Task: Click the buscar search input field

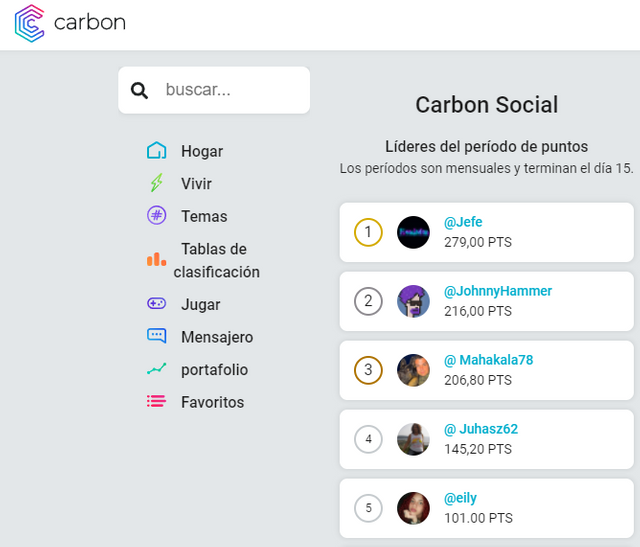Action: (x=214, y=90)
